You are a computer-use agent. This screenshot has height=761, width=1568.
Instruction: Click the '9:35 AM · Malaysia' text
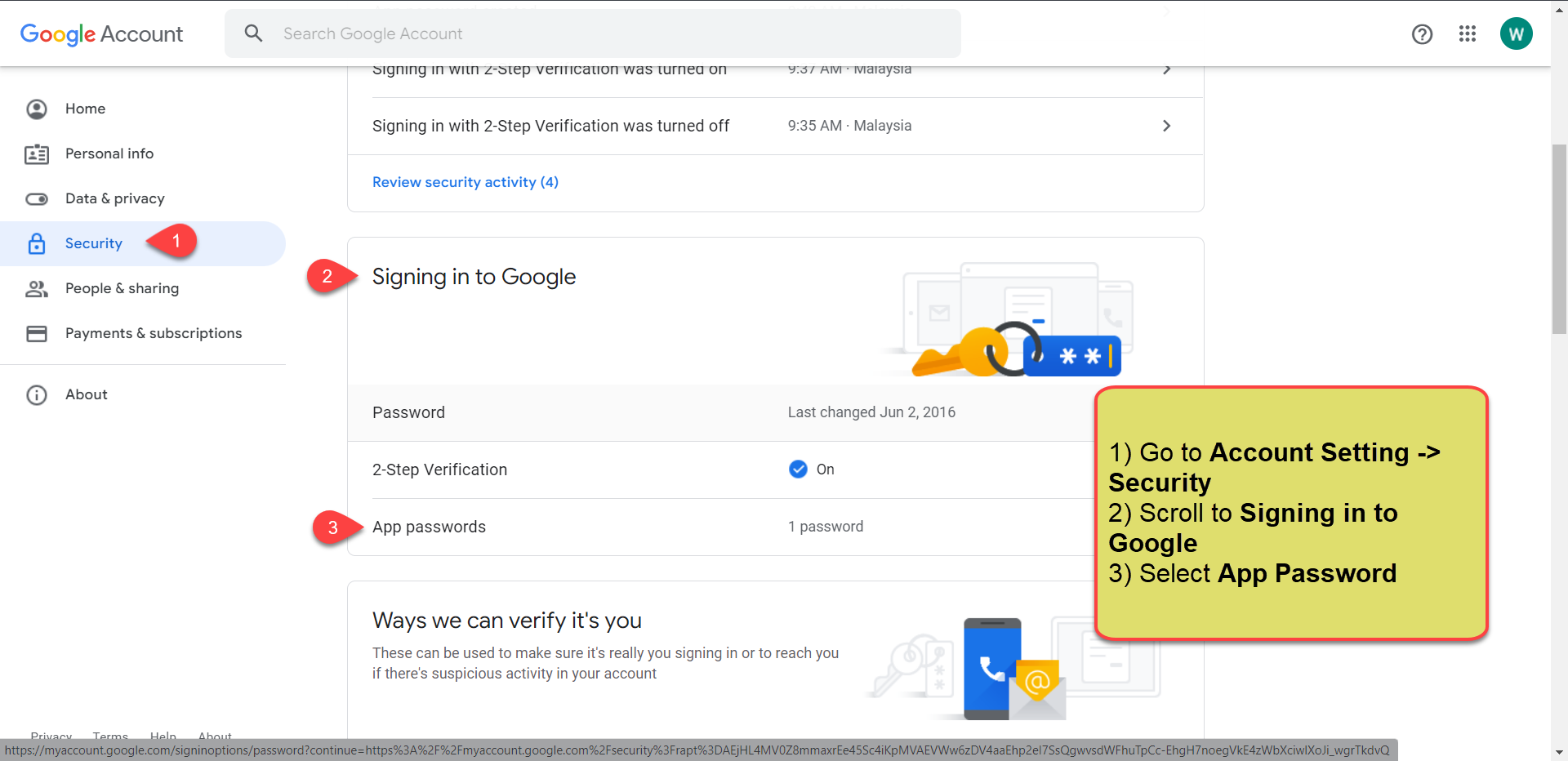coord(849,126)
